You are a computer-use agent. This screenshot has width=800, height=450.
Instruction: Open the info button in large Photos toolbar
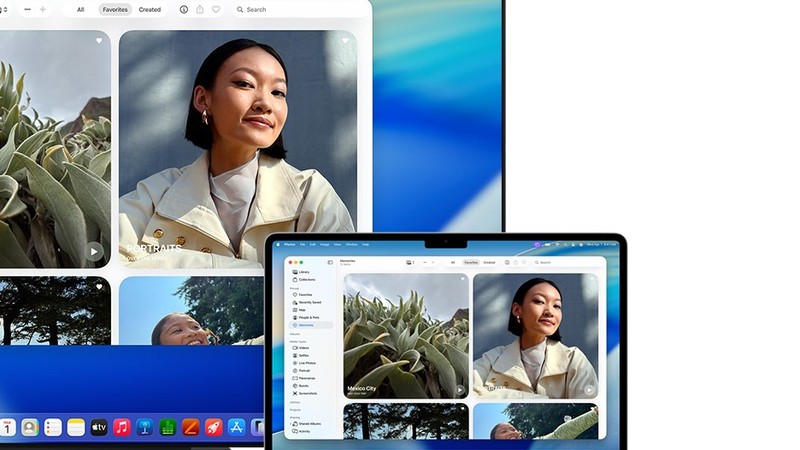pos(184,9)
